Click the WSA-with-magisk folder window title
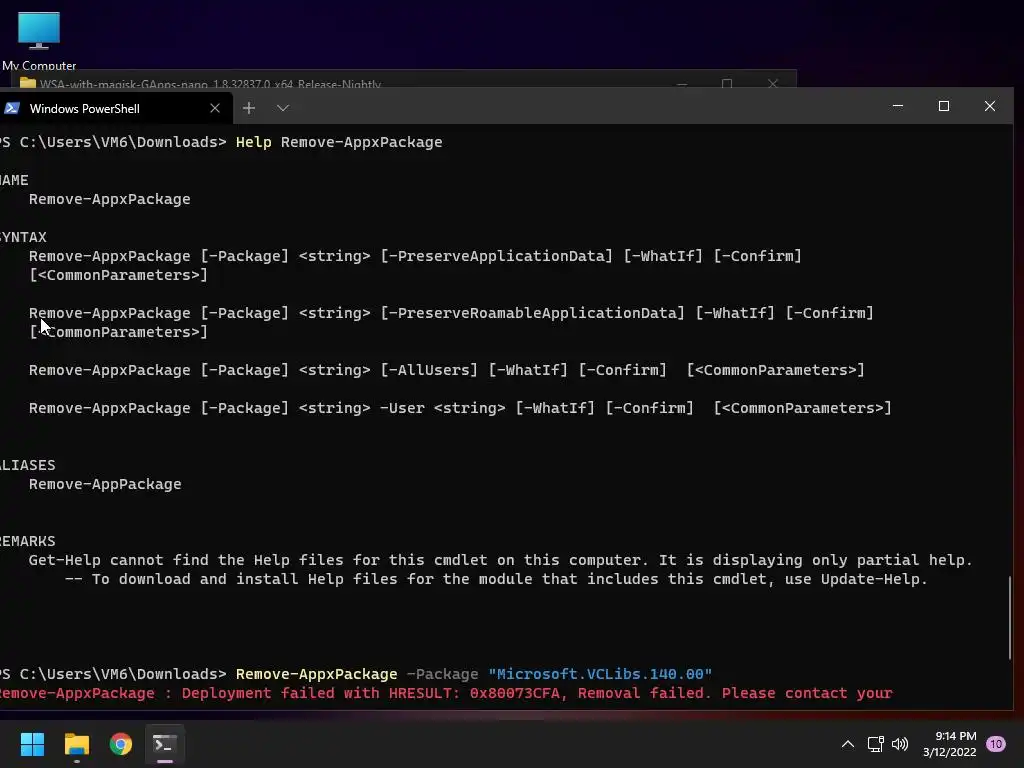Screen dimensions: 1024x768 click(x=210, y=84)
